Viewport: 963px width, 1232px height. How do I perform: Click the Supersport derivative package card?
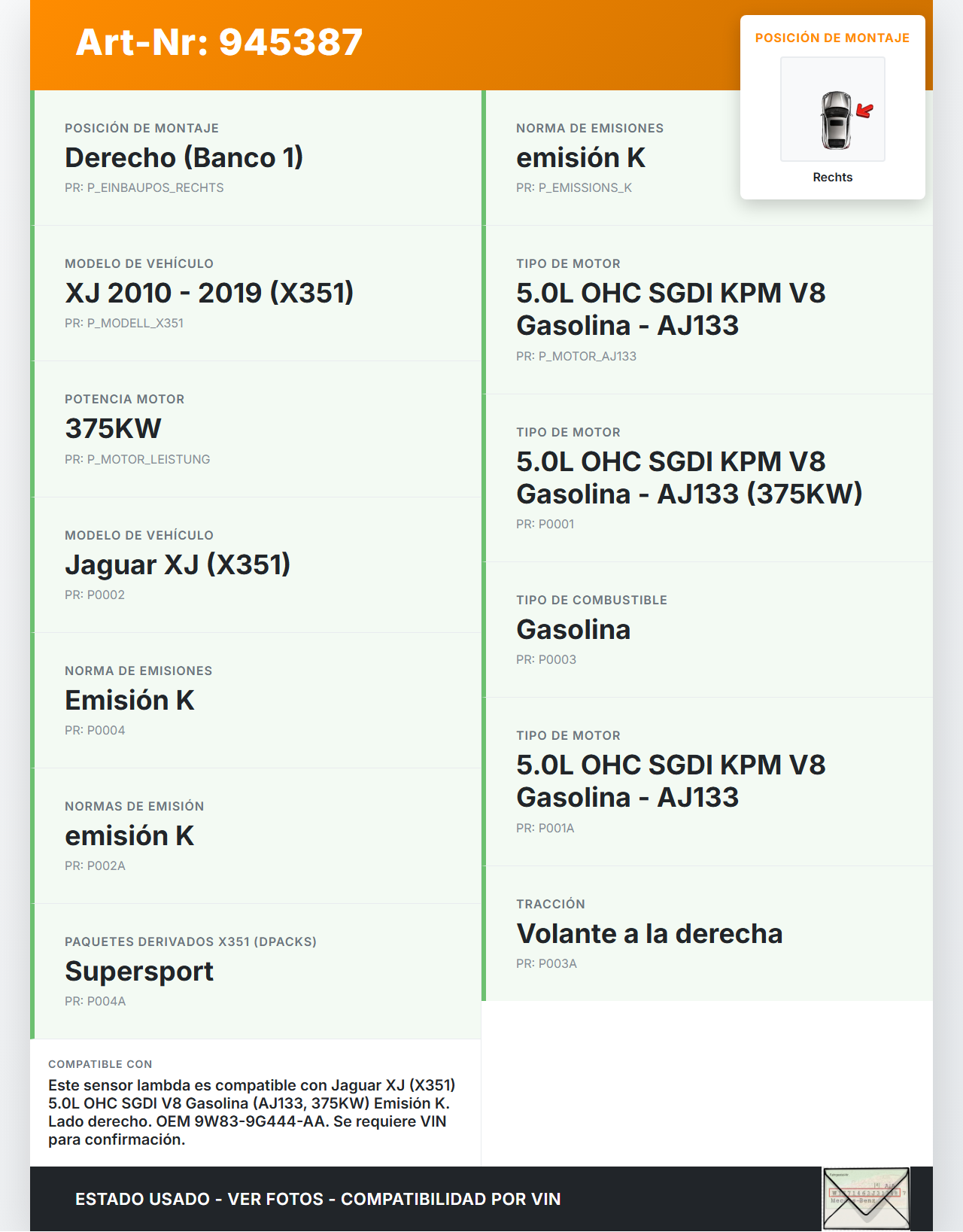click(257, 971)
